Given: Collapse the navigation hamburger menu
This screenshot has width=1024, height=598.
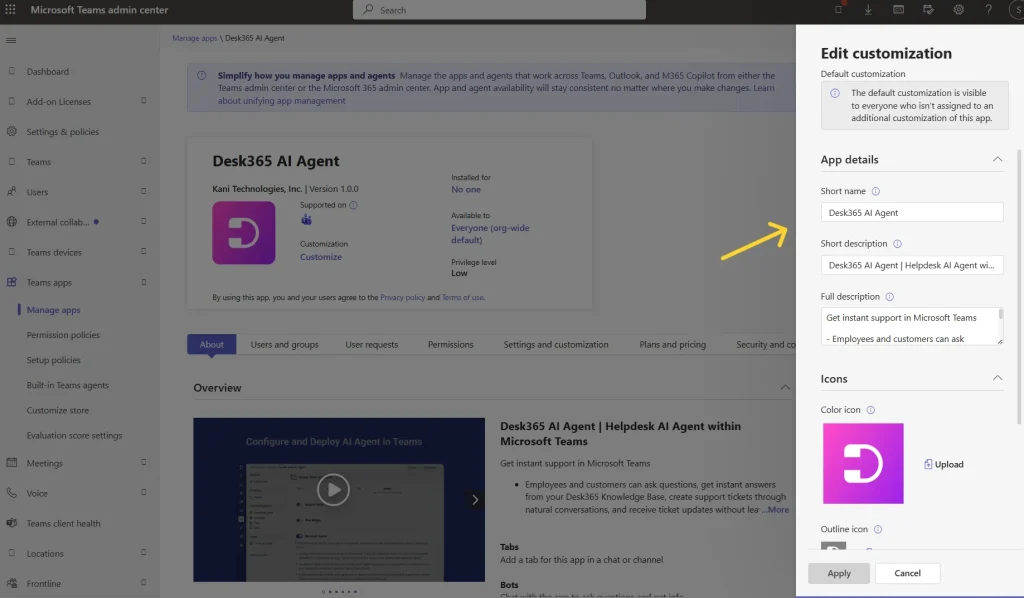Looking at the screenshot, I should click(x=11, y=40).
